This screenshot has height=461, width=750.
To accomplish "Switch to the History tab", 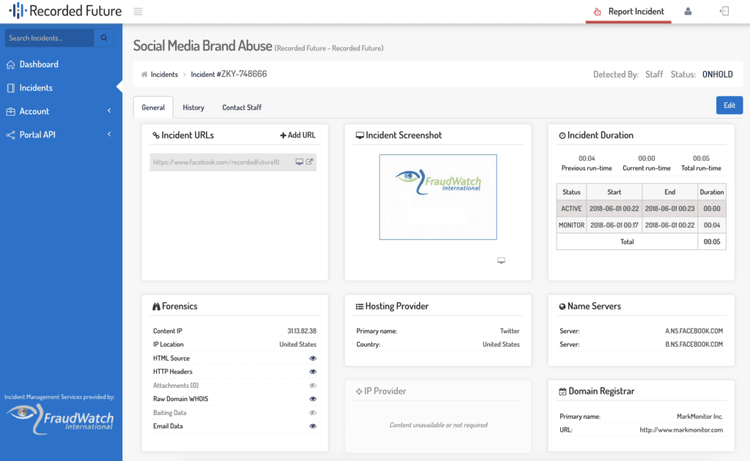I will click(x=193, y=107).
